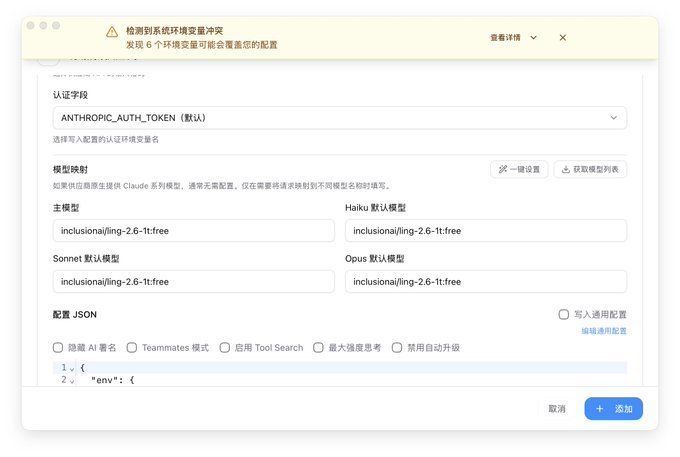The height and width of the screenshot is (457, 680).
Task: Click the 取消 button
Action: click(557, 409)
